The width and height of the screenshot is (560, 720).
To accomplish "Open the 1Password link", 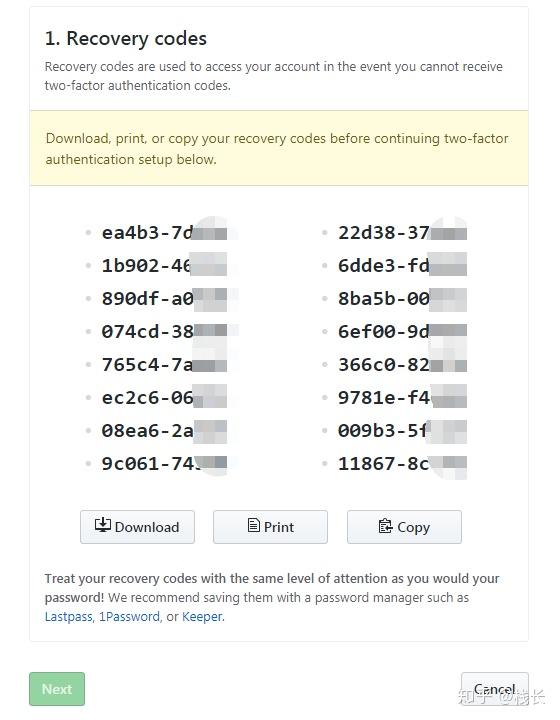I will coord(129,616).
